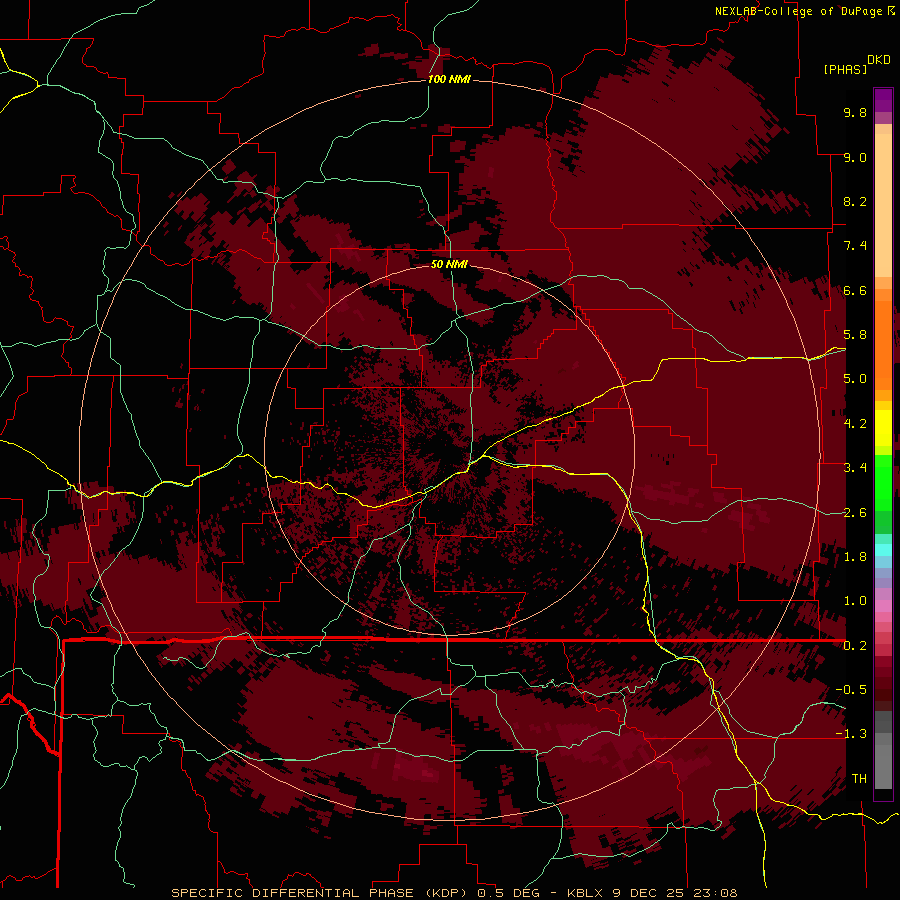
Task: Click the 0.5 DEG elevation angle text
Action: (x=509, y=893)
